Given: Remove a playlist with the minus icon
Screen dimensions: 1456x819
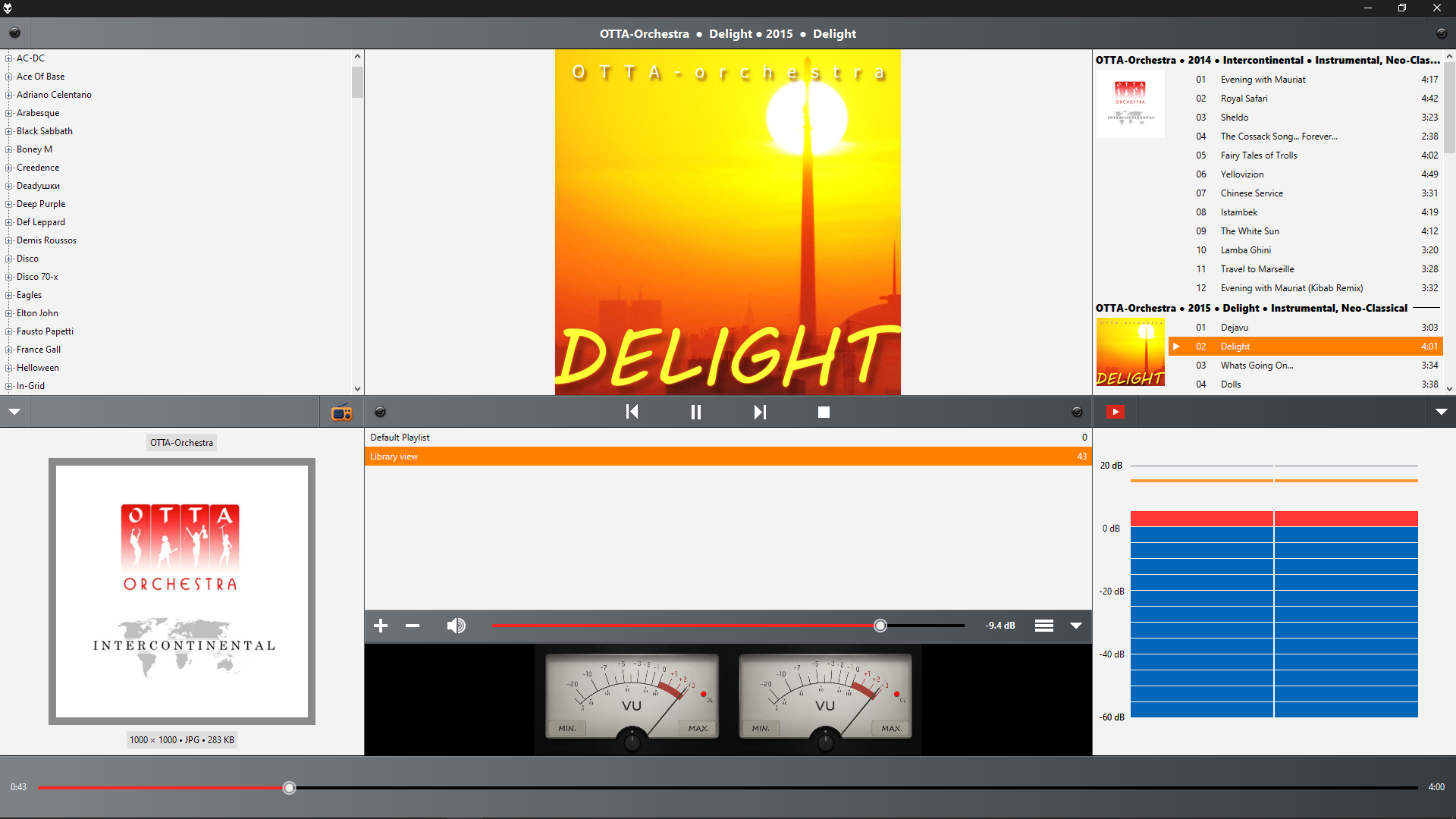Looking at the screenshot, I should [x=413, y=626].
